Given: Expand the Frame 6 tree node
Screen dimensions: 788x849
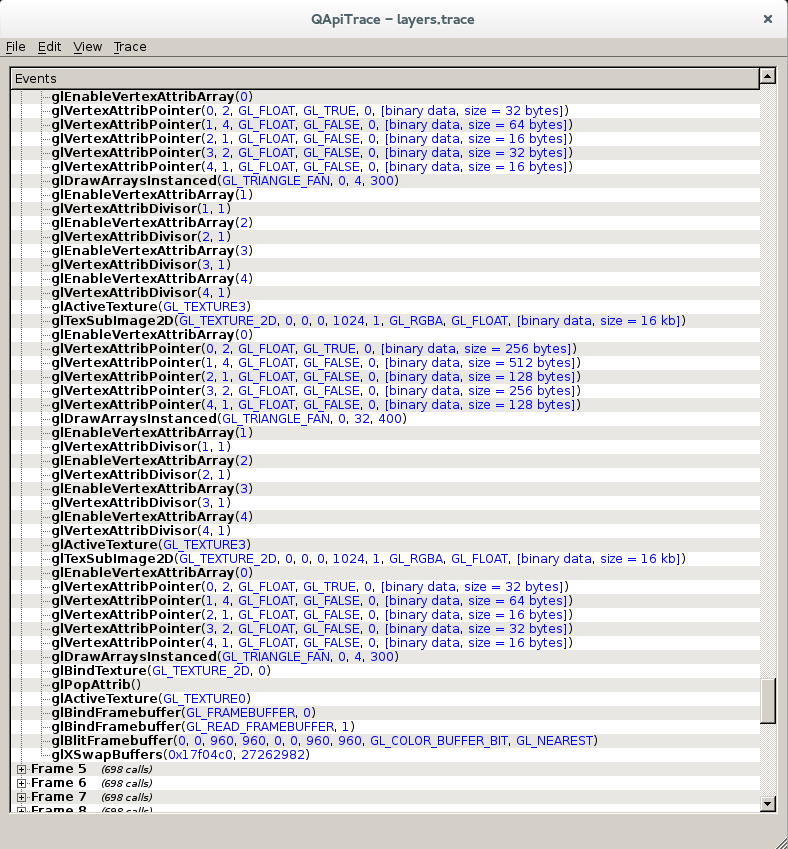Looking at the screenshot, I should [21, 783].
